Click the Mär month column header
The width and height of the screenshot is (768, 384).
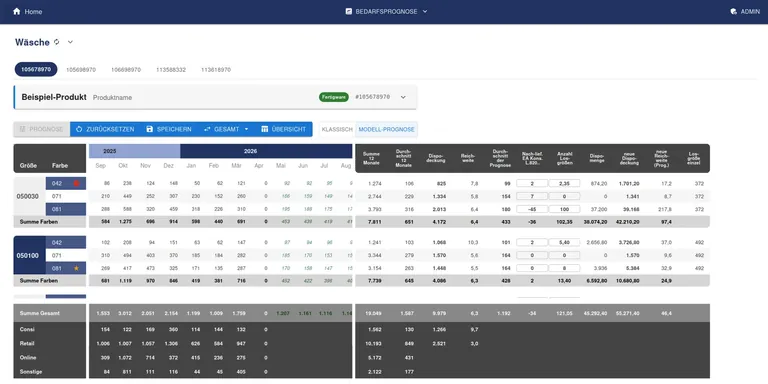click(237, 166)
